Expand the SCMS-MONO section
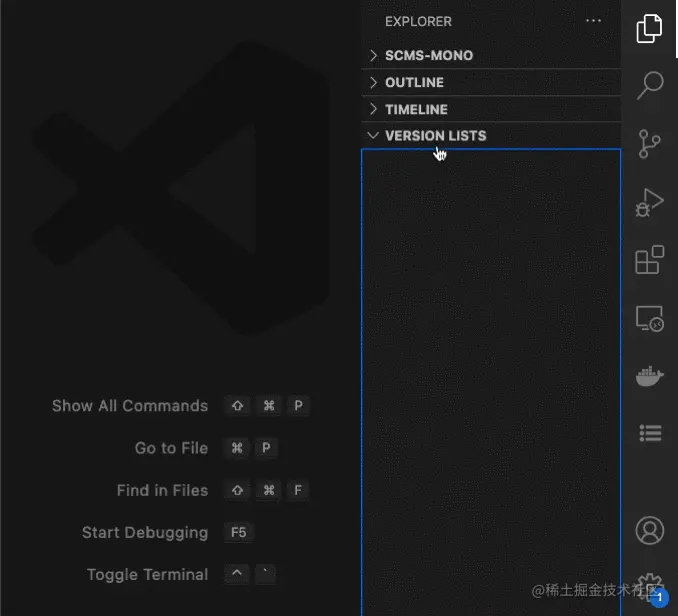678x616 pixels. coord(491,55)
